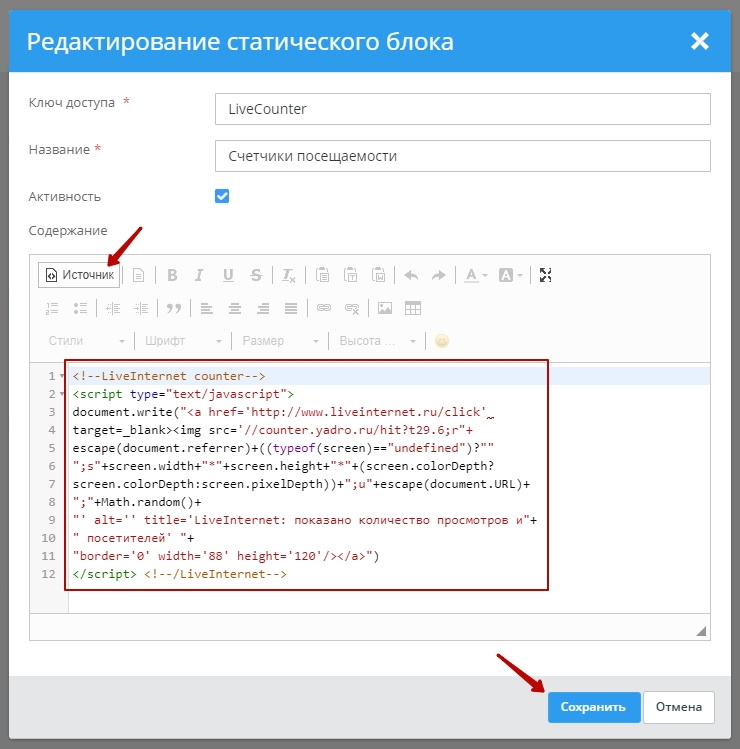The height and width of the screenshot is (749, 740).
Task: Click the Undo arrow icon
Action: tap(411, 275)
